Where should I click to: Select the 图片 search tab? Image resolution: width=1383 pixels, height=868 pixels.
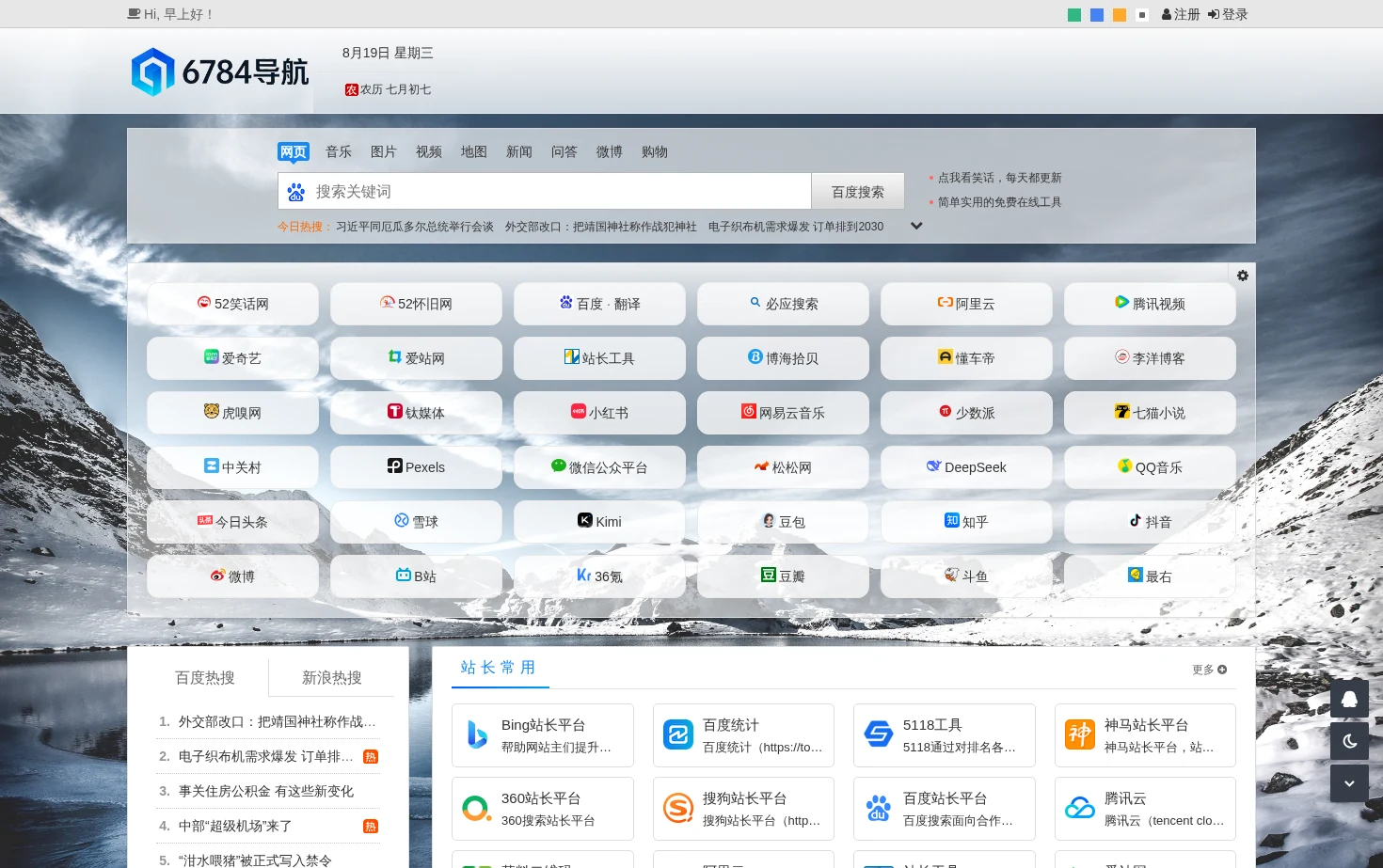point(384,151)
